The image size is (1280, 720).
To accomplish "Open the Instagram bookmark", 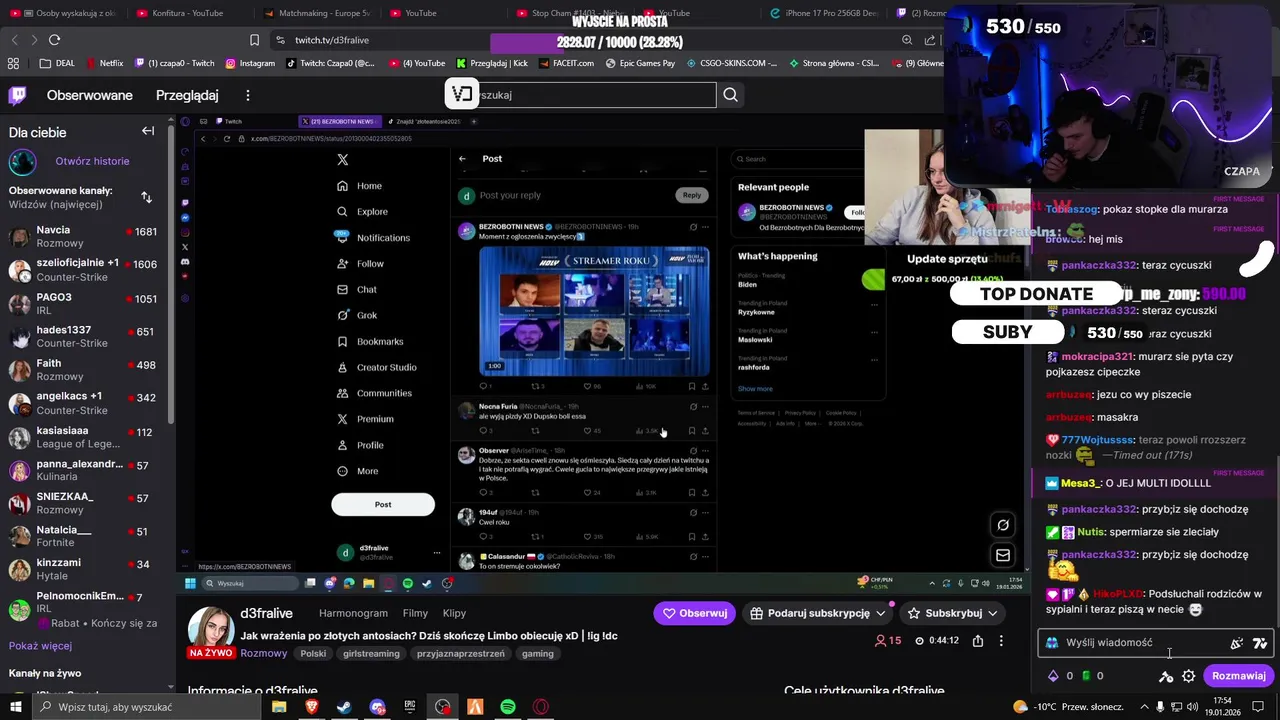I will point(250,63).
